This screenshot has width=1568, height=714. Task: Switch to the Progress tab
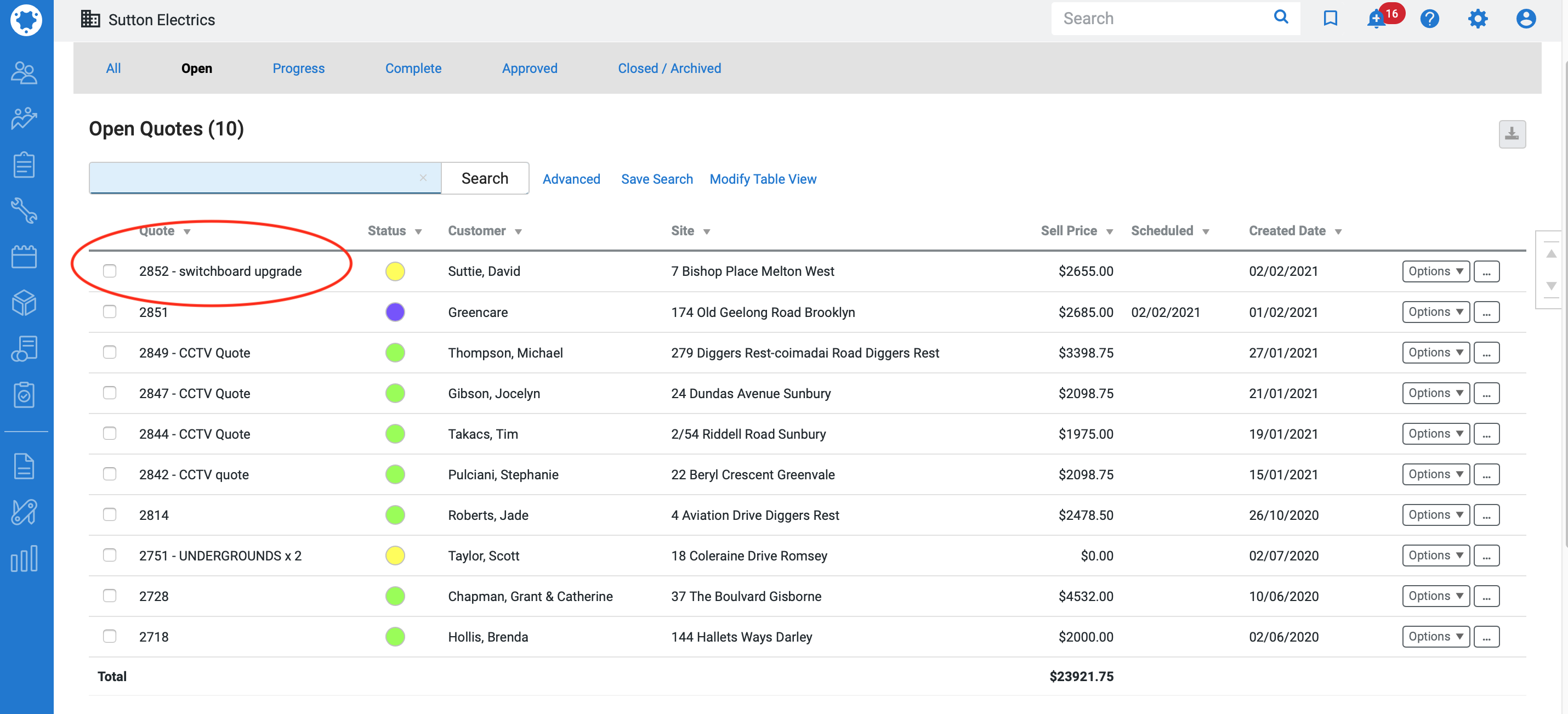coord(298,68)
